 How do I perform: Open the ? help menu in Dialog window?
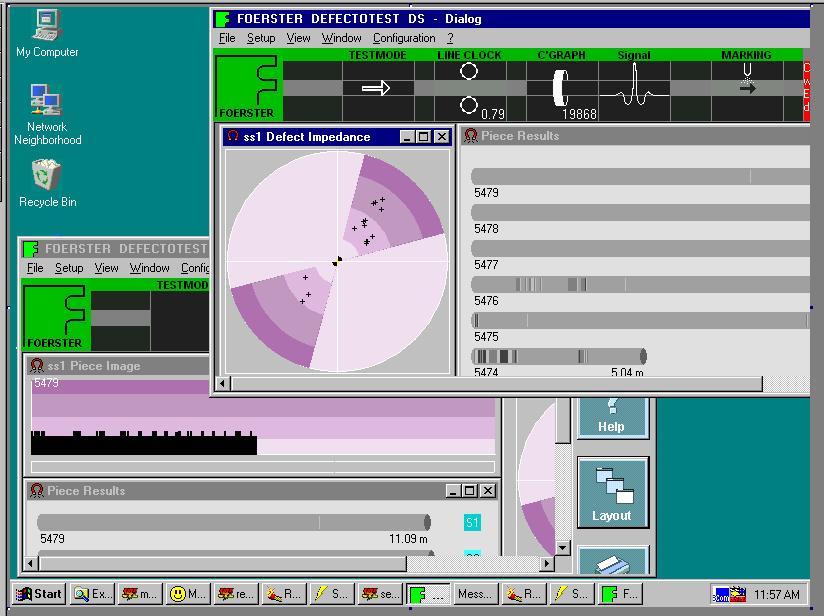pyautogui.click(x=450, y=38)
